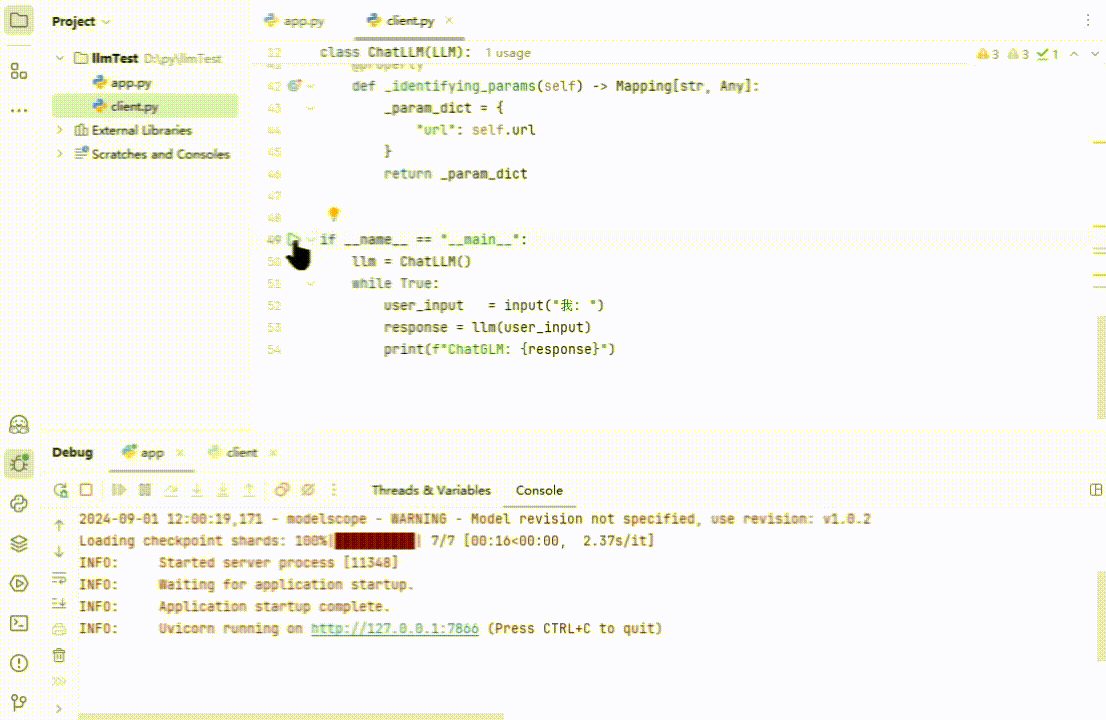Switch to the client.py editor tab
Viewport: 1106px width, 720px height.
(402, 21)
